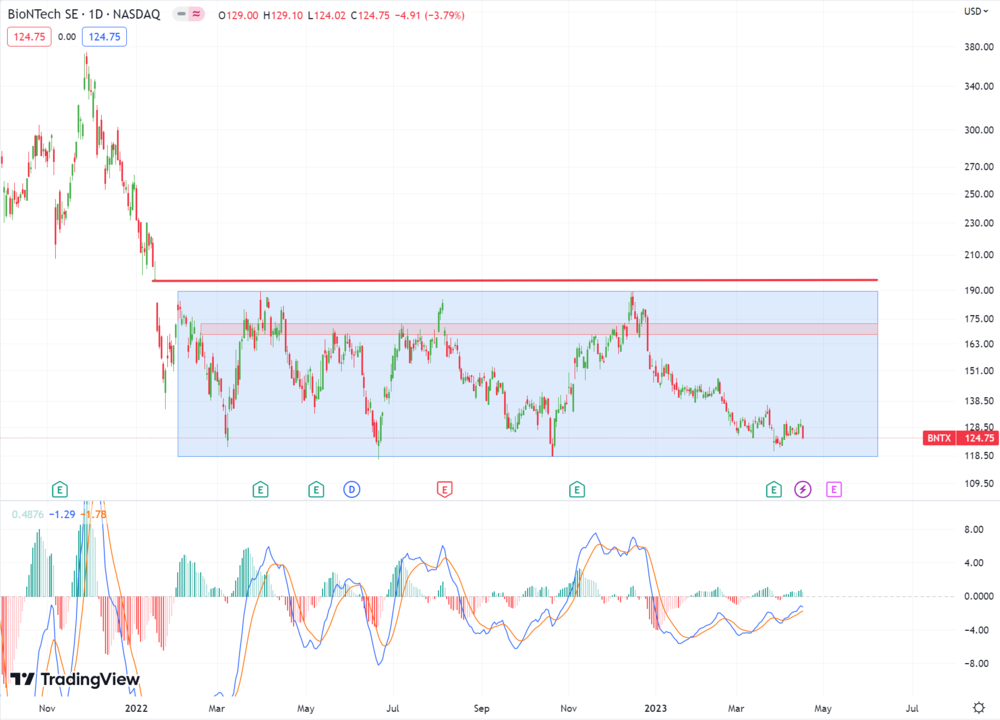
Task: Click the 0.4876 histogram value in indicator legend
Action: 27,515
